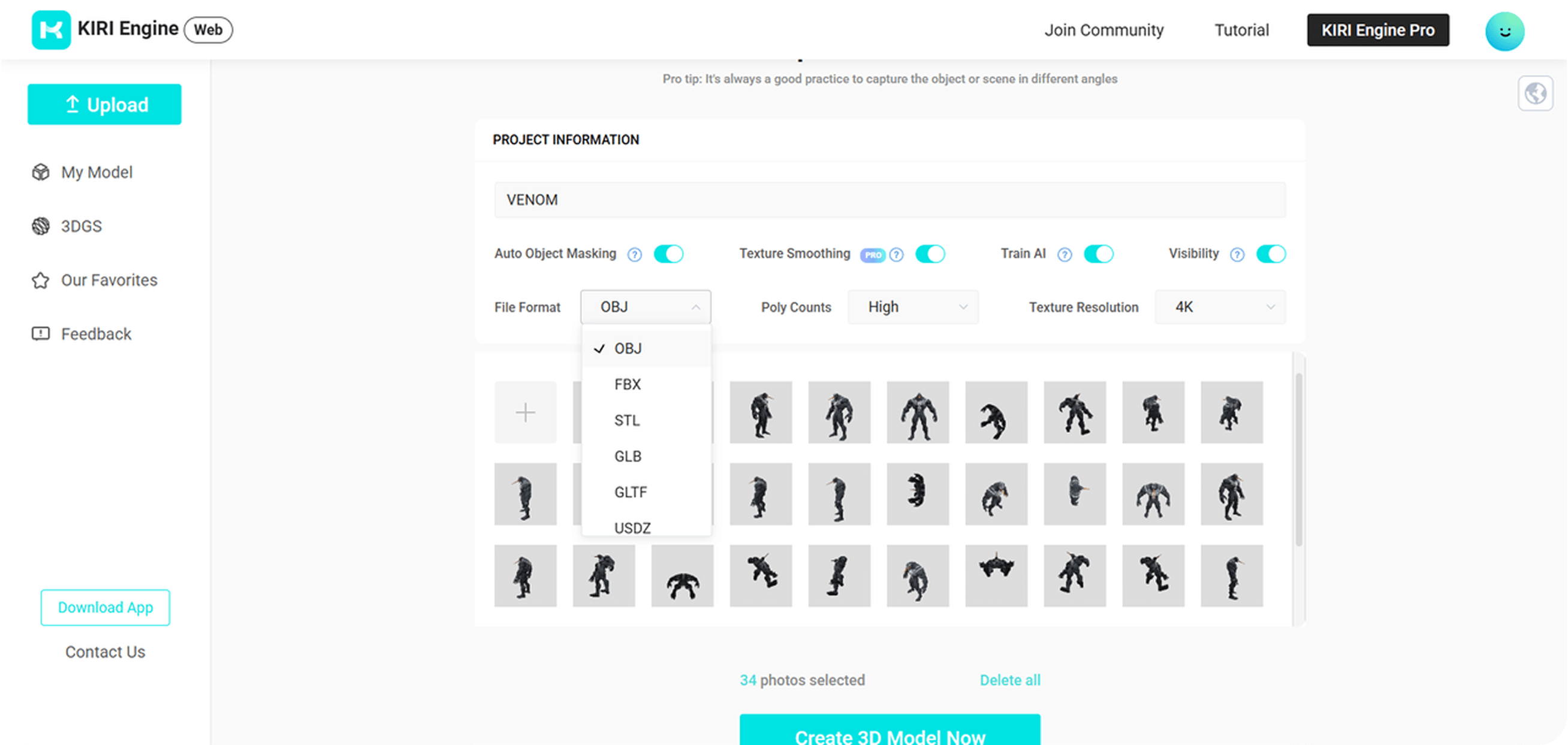Toggle the Visibility switch off
Image resolution: width=1568 pixels, height=745 pixels.
1271,254
